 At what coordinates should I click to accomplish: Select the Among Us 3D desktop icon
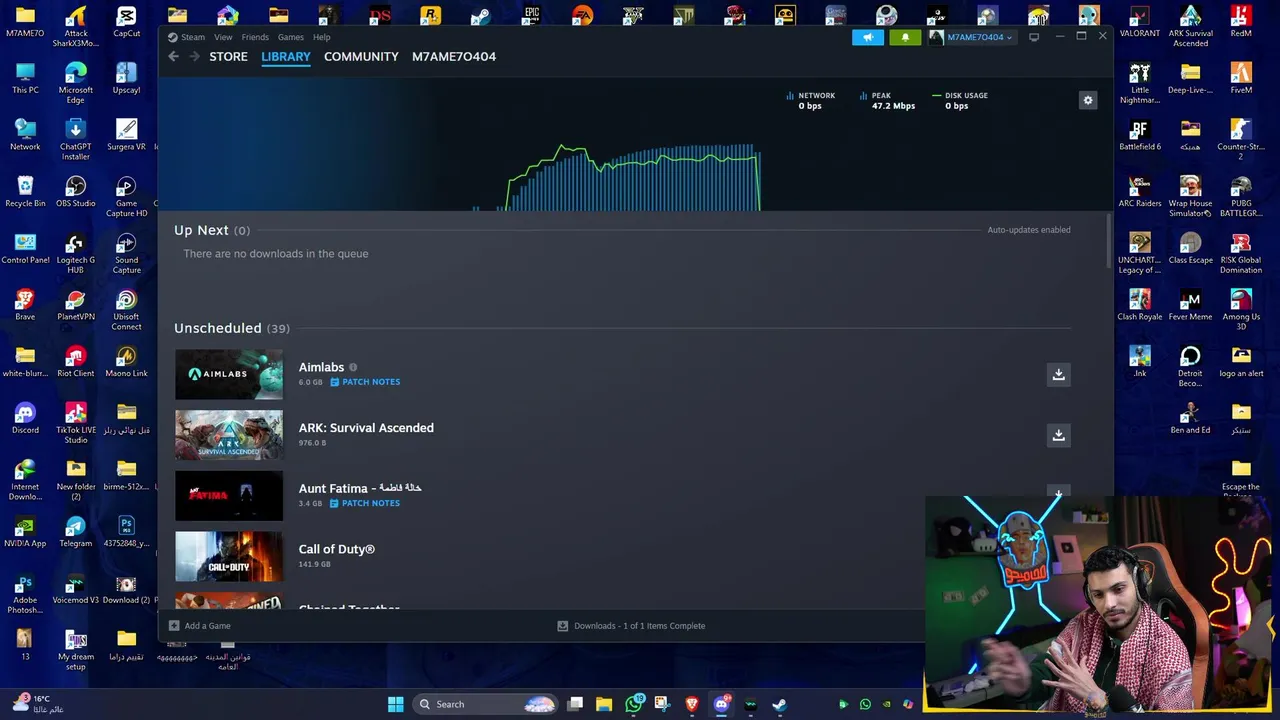[1241, 309]
